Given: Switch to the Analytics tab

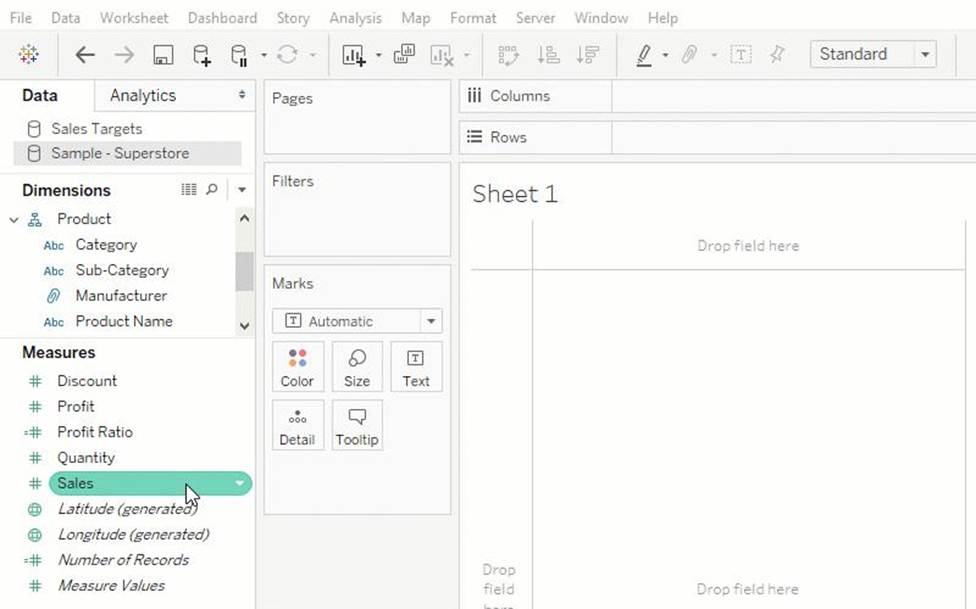Looking at the screenshot, I should click(143, 95).
